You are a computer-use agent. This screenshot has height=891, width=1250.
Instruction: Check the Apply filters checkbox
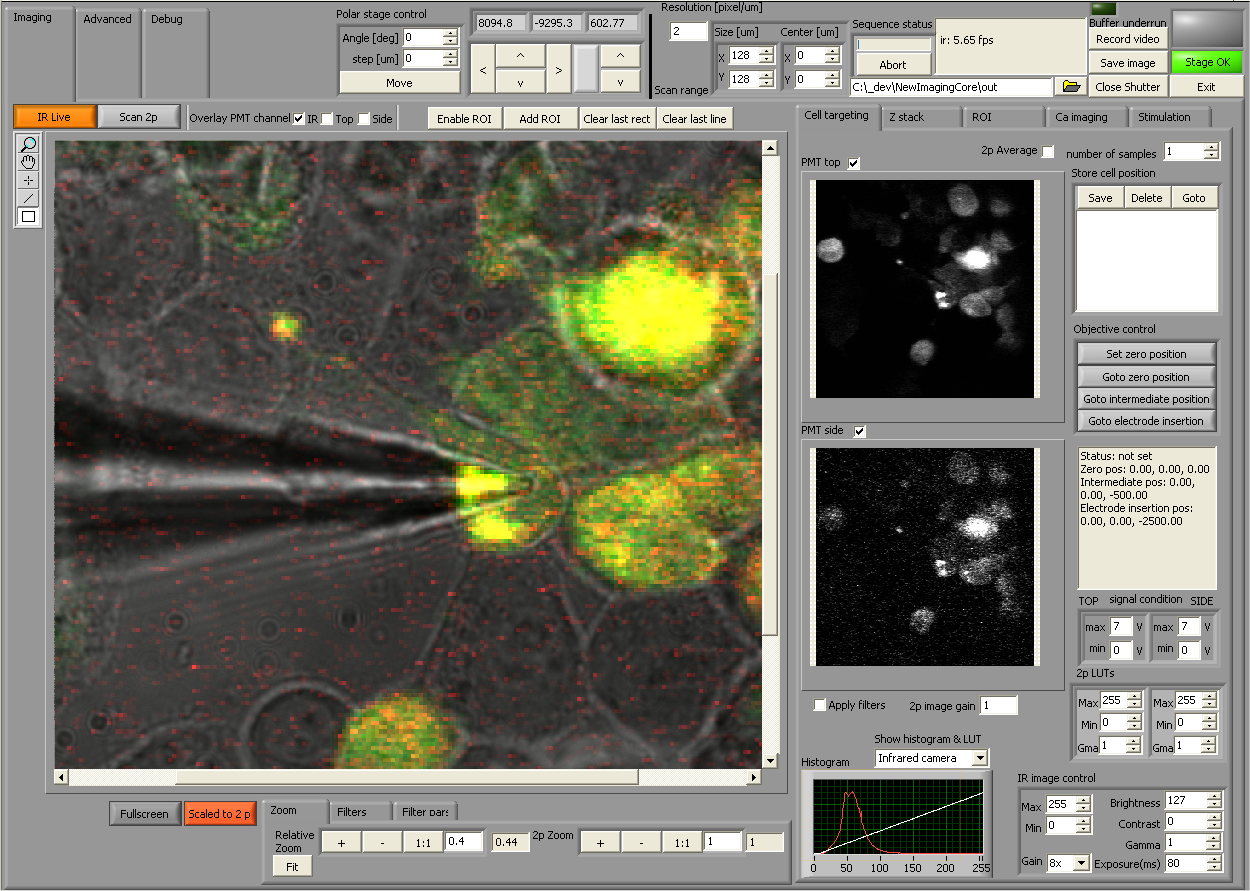click(820, 705)
